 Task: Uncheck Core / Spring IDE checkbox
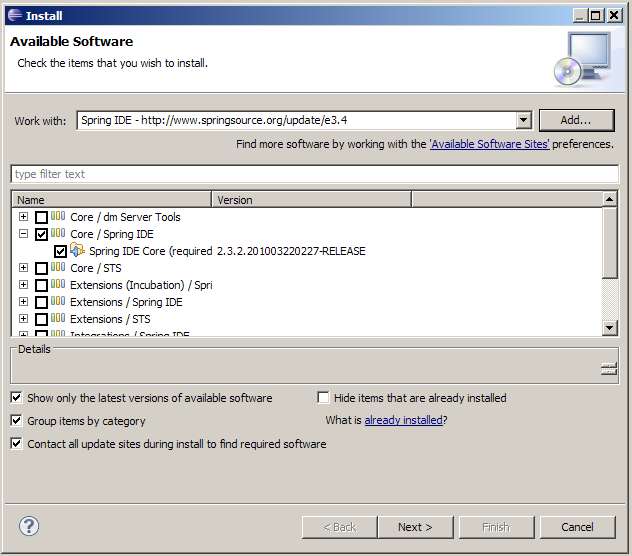coord(42,234)
